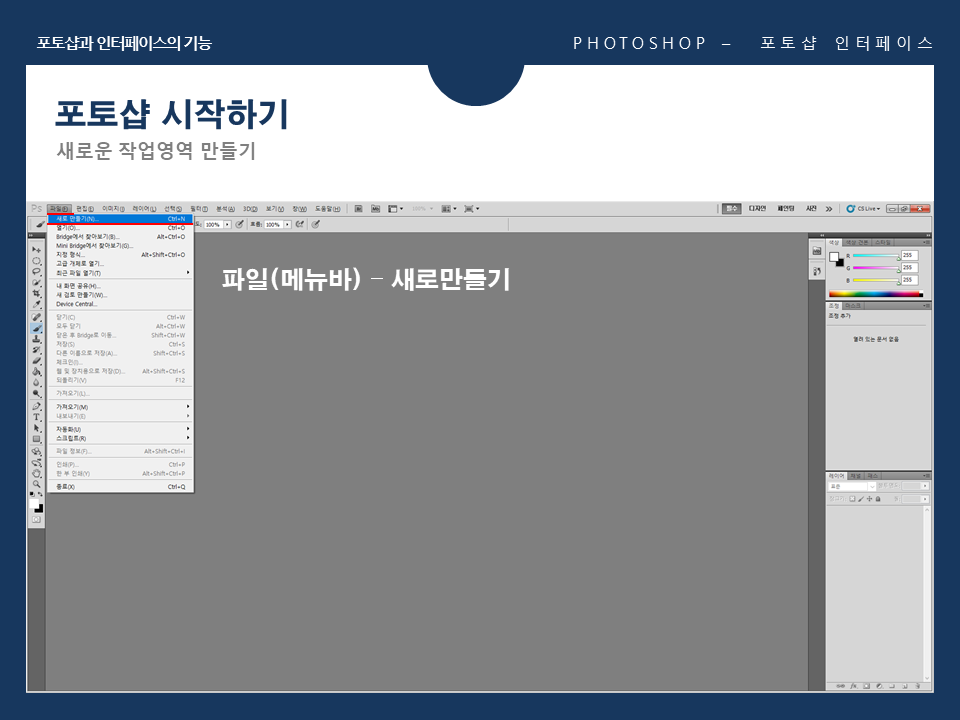
Task: Open the blend mode dropdown in Layers
Action: pyautogui.click(x=852, y=486)
